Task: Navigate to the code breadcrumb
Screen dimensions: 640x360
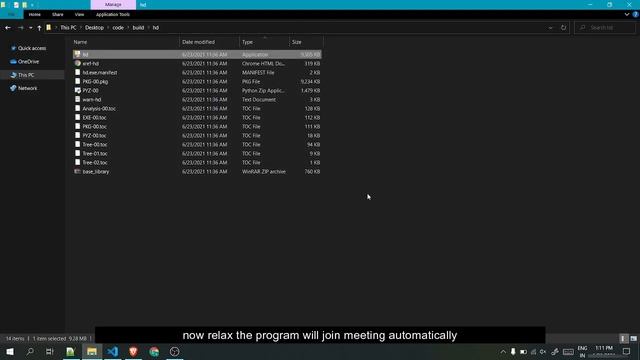Action: tap(118, 28)
